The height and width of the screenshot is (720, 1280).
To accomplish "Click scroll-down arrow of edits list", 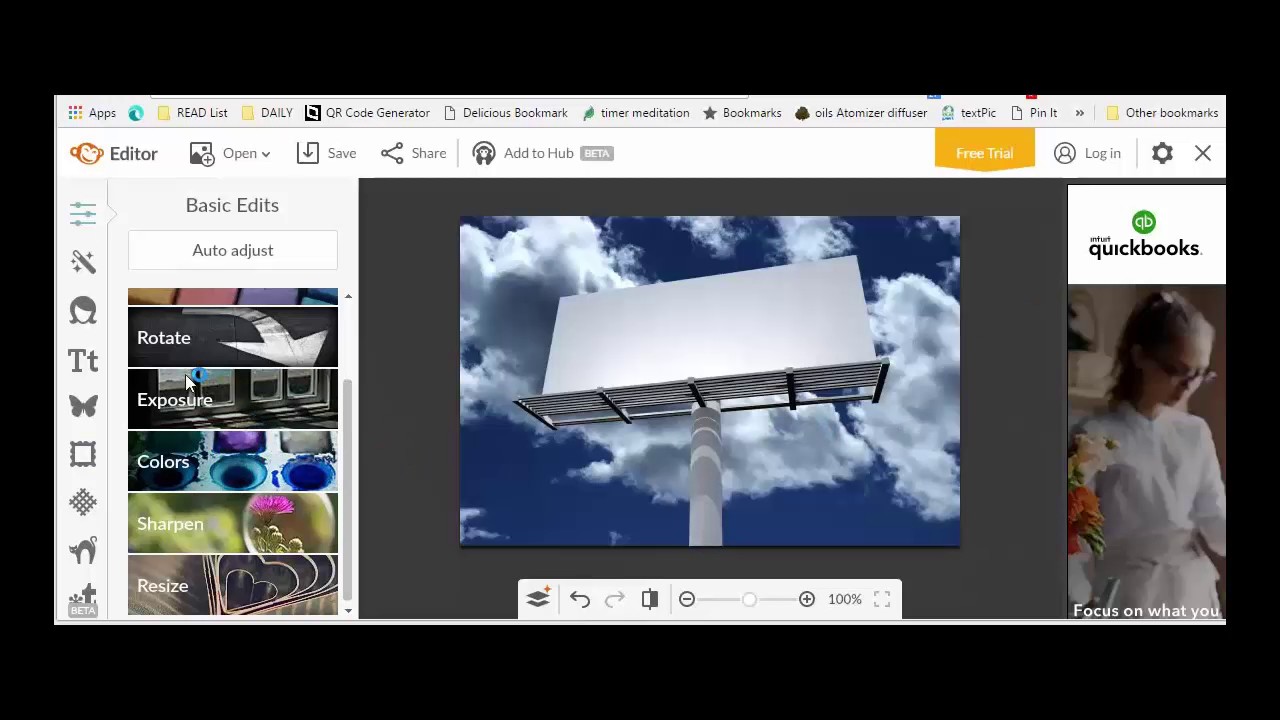I will pyautogui.click(x=348, y=610).
